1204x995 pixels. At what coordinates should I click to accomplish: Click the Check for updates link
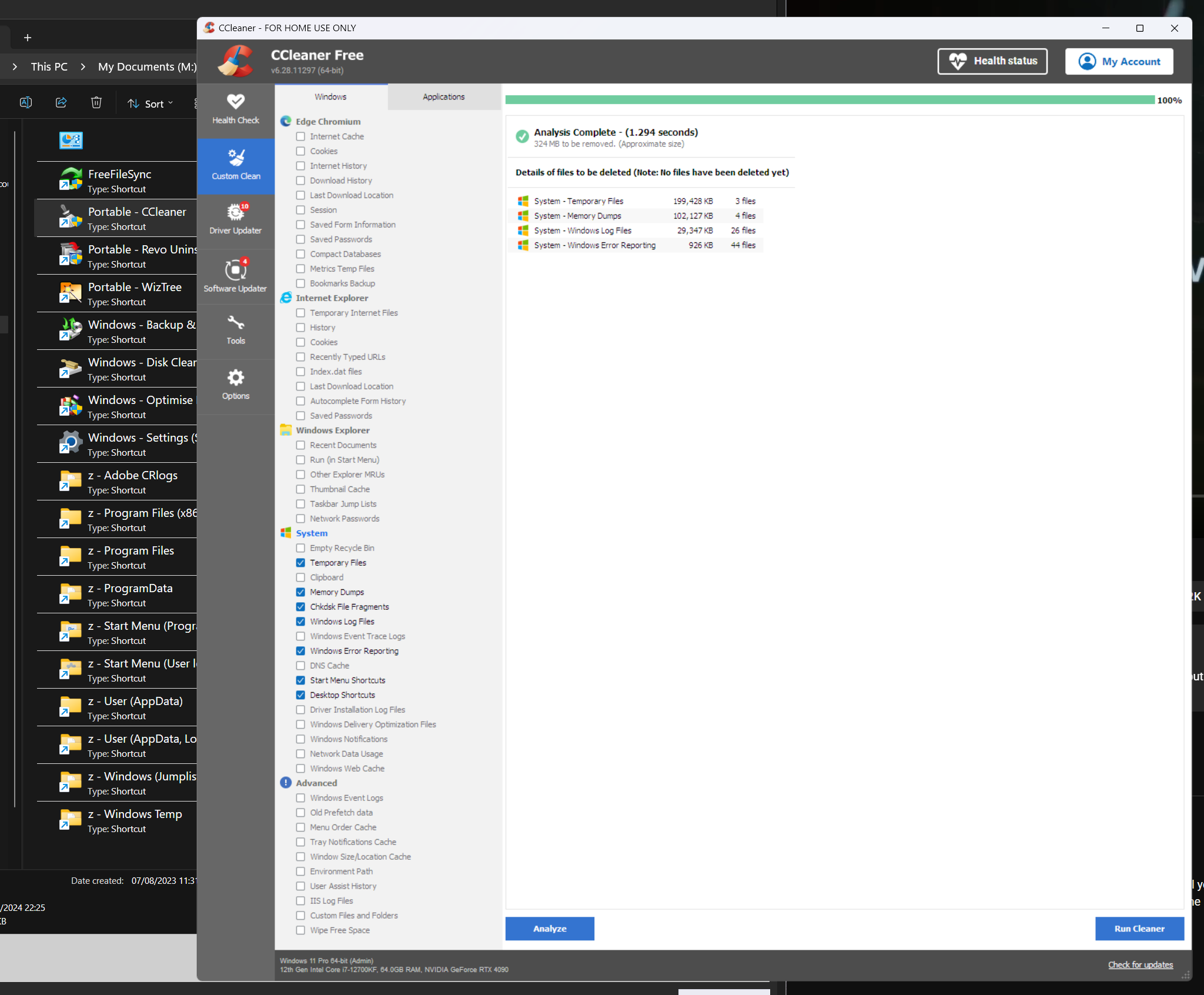tap(1140, 964)
